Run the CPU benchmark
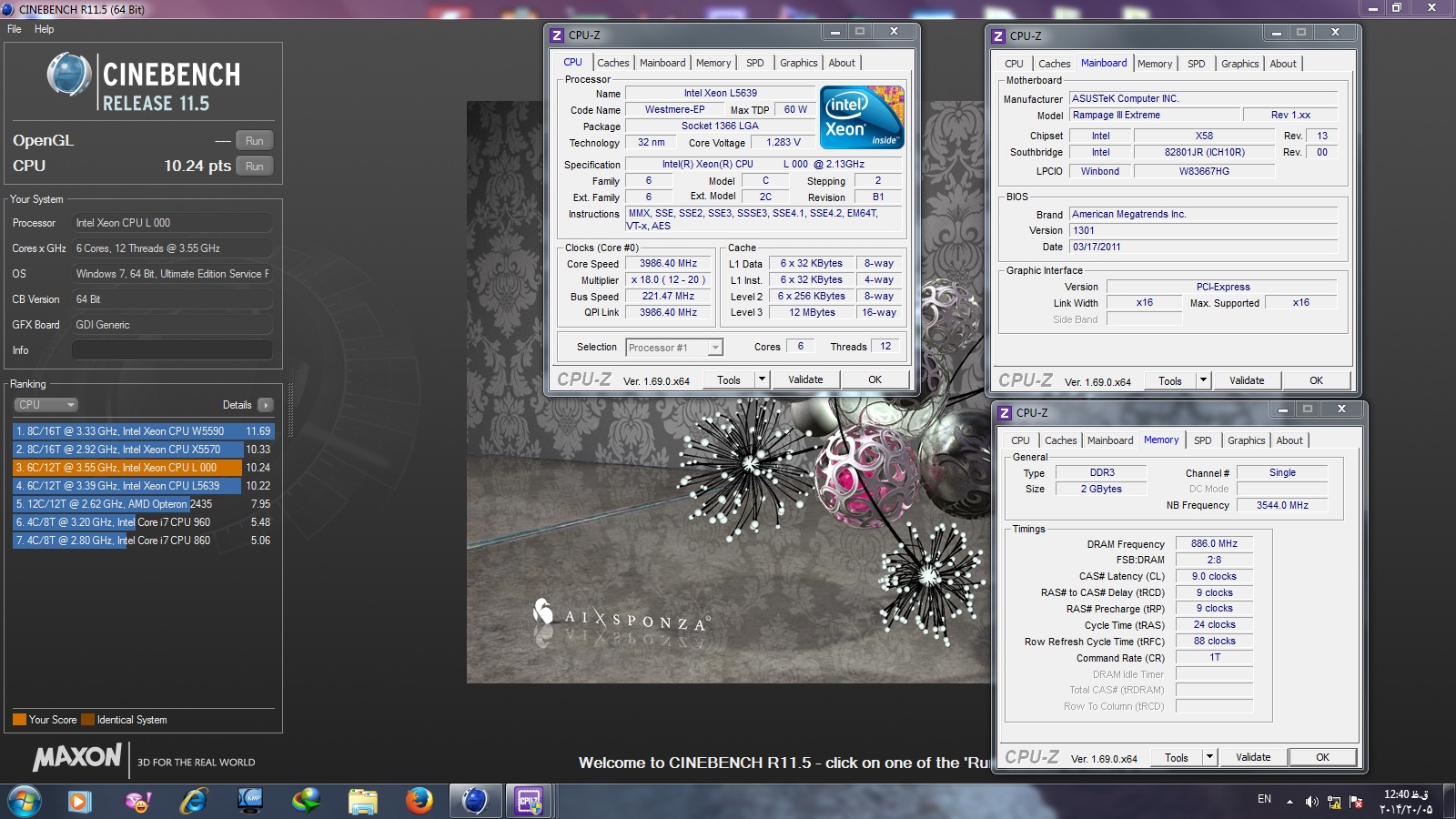Image resolution: width=1456 pixels, height=819 pixels. [255, 167]
